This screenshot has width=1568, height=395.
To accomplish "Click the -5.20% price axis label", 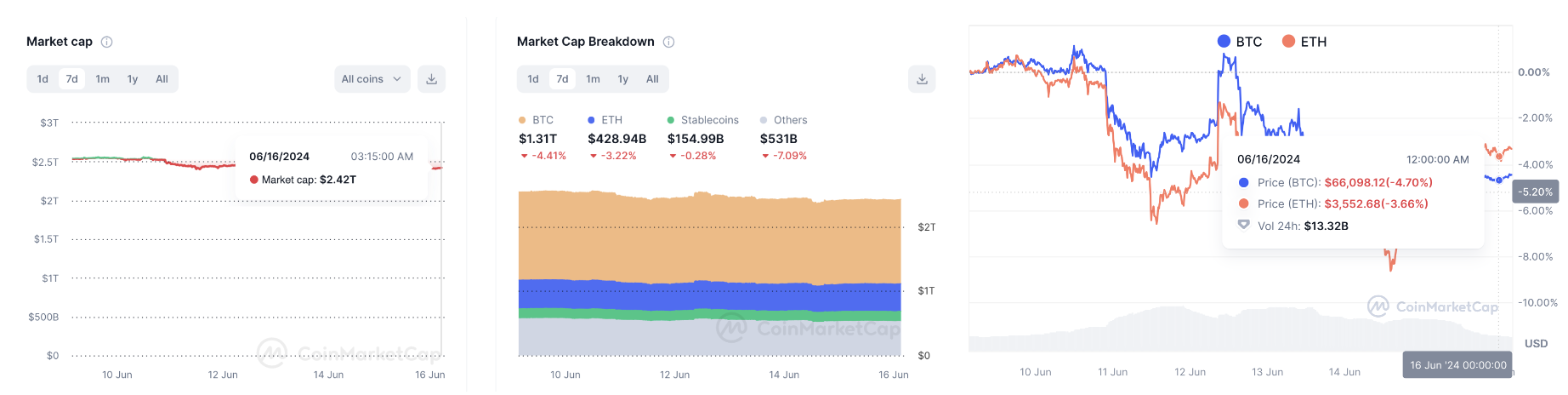I will point(1537,192).
